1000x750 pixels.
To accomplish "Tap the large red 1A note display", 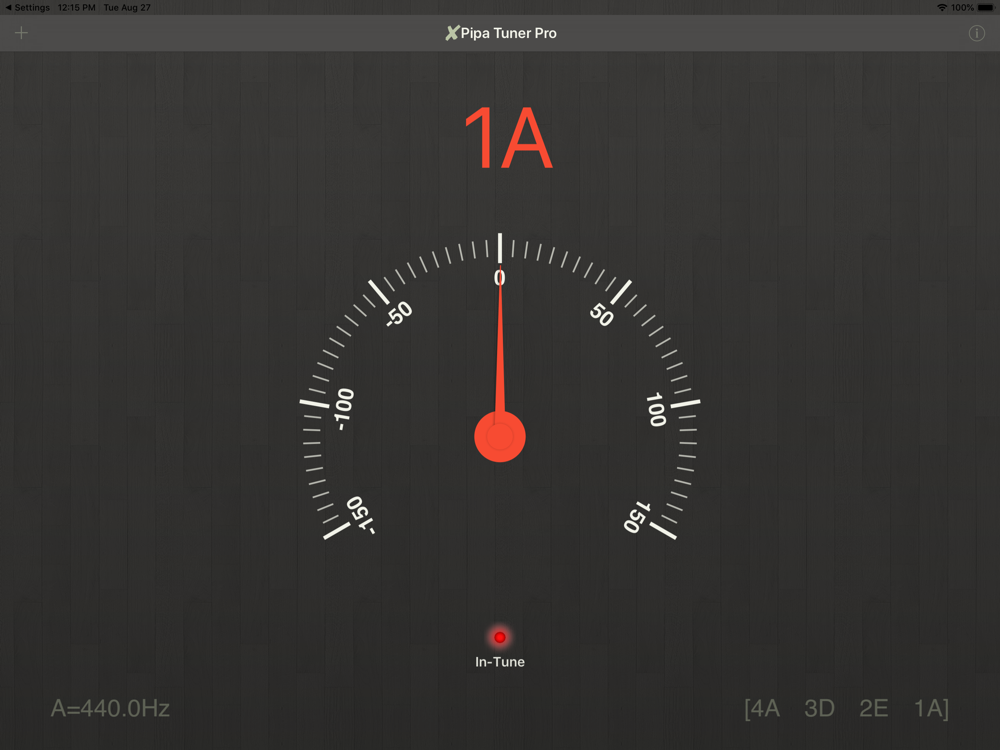I will pyautogui.click(x=507, y=140).
